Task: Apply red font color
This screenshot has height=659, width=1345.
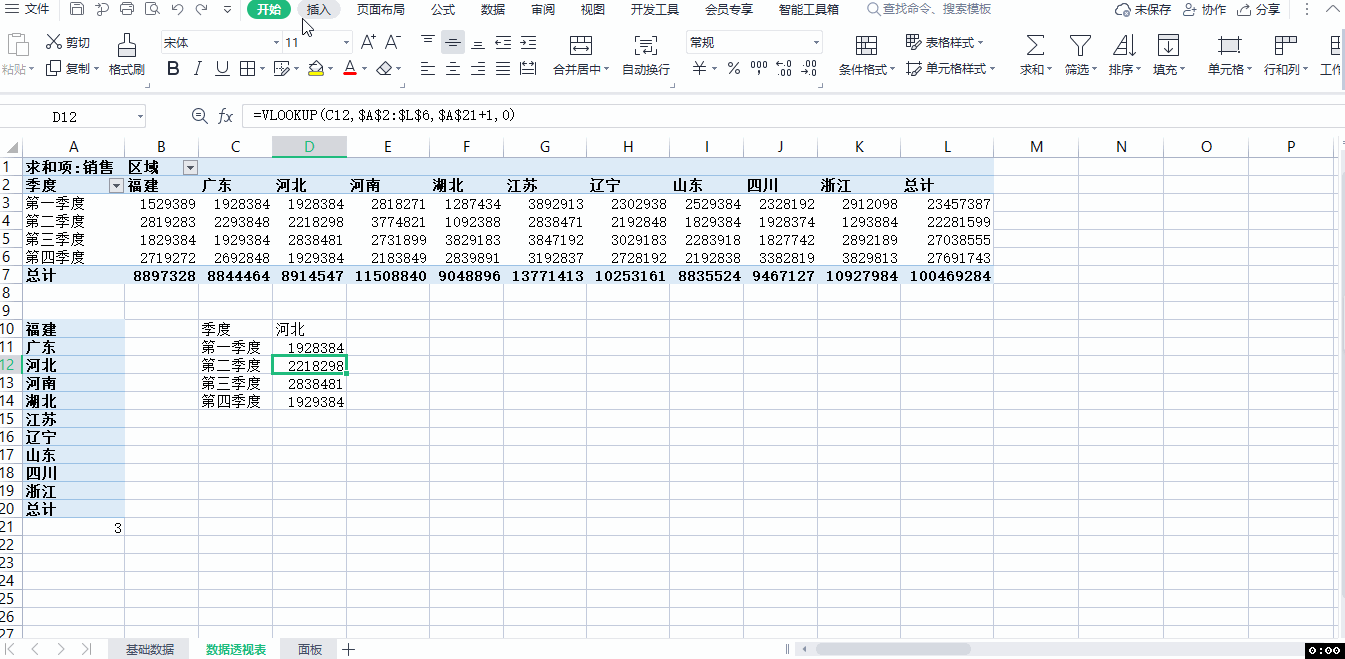Action: click(349, 69)
